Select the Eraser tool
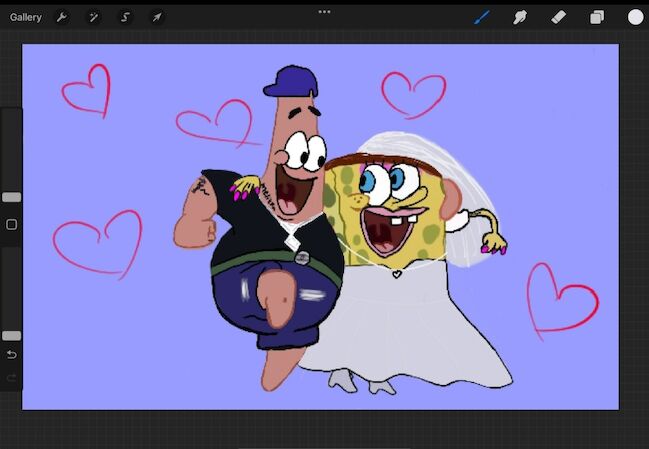The height and width of the screenshot is (449, 649). point(558,17)
